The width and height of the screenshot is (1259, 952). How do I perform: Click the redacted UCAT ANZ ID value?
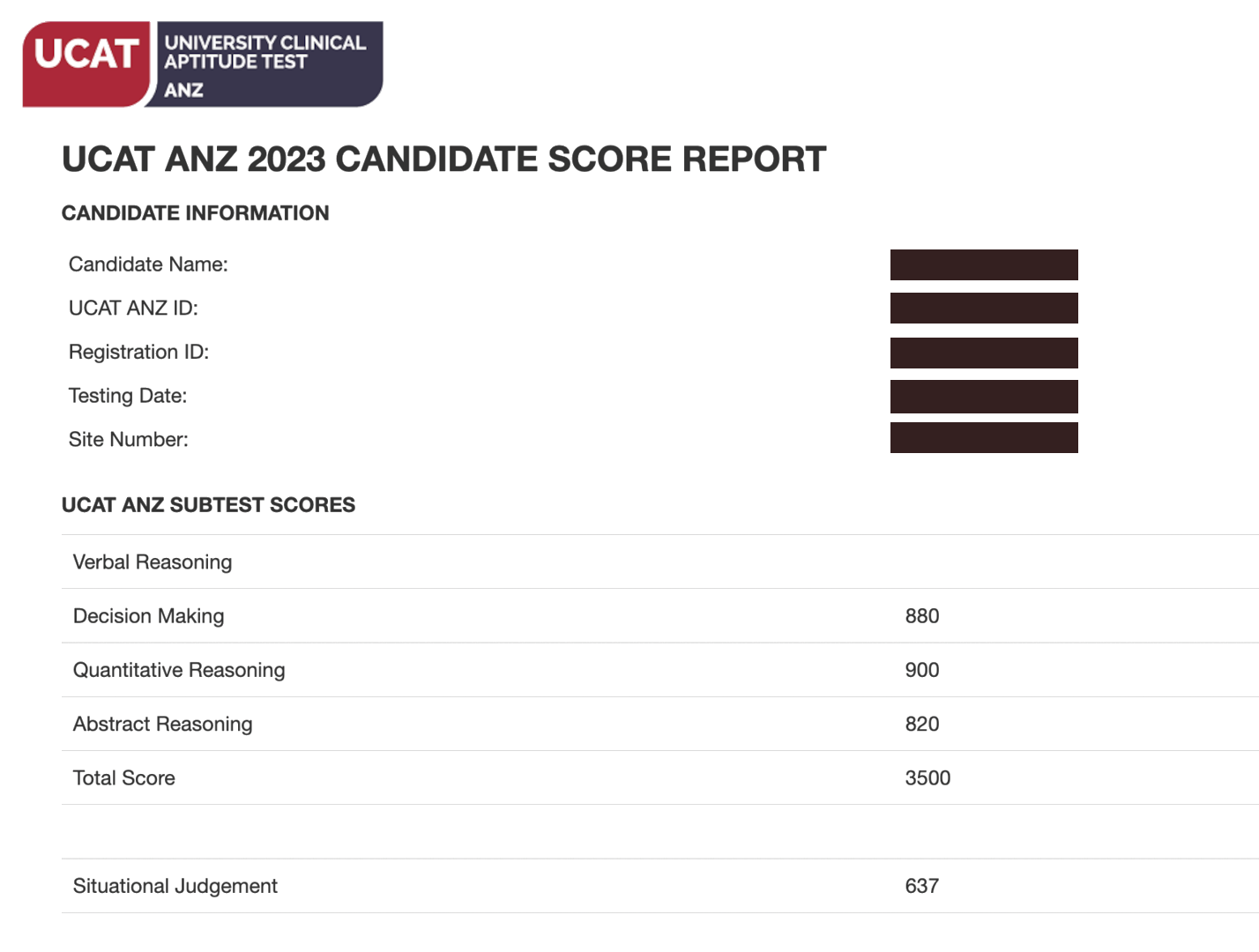click(x=984, y=308)
